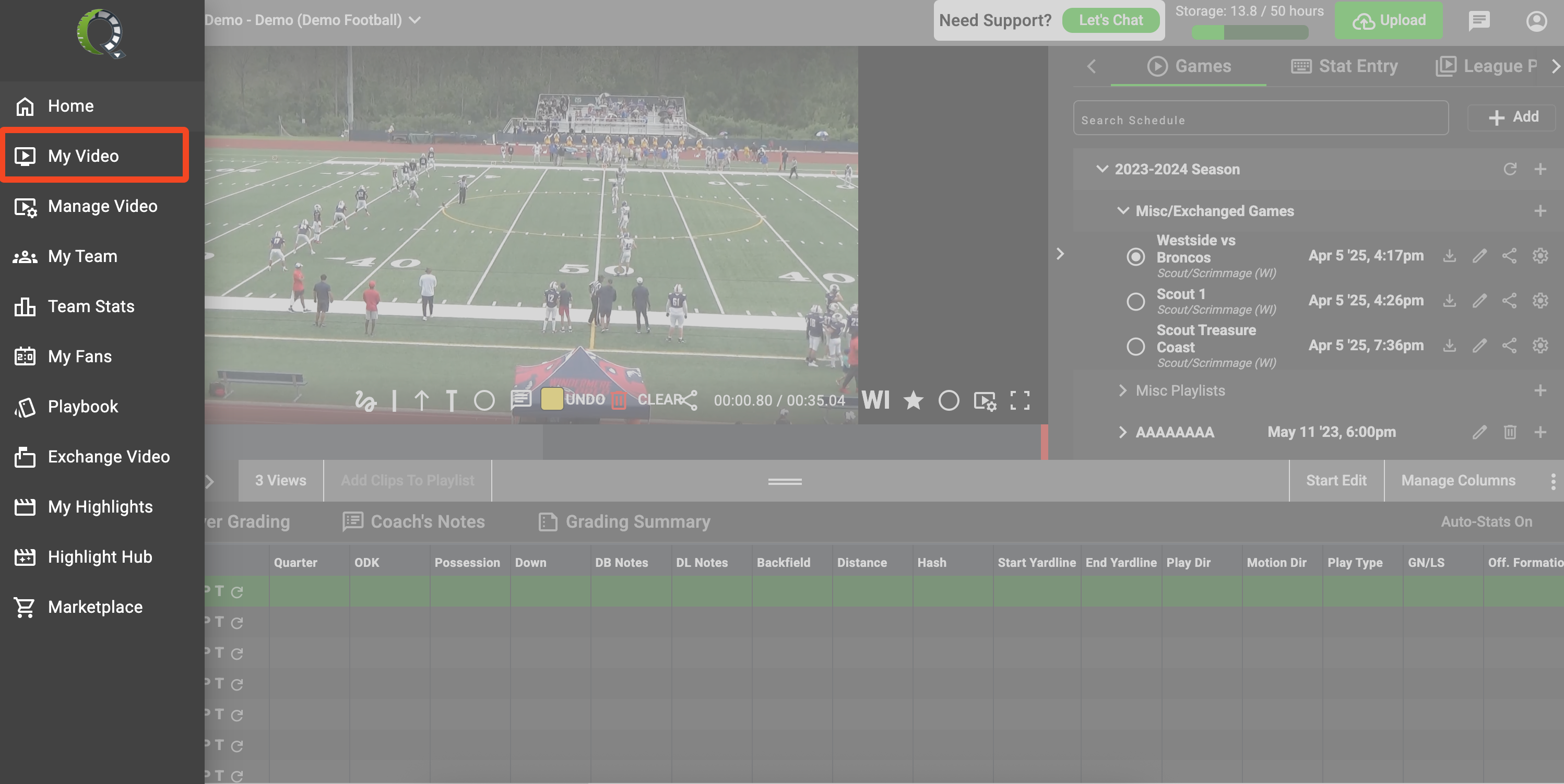Screen dimensions: 1564x784
Task: Select the freehand draw tool
Action: 366,400
